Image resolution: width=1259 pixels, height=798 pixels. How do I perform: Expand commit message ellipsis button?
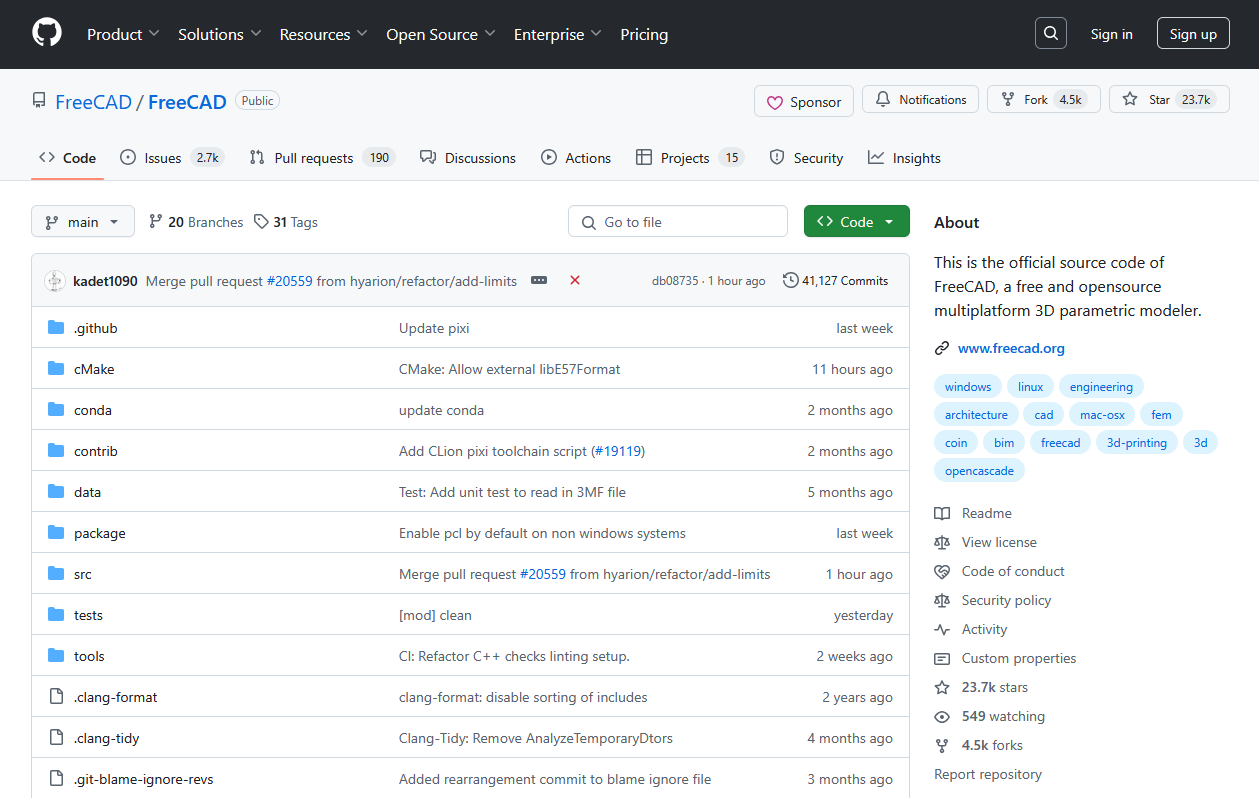(x=539, y=281)
